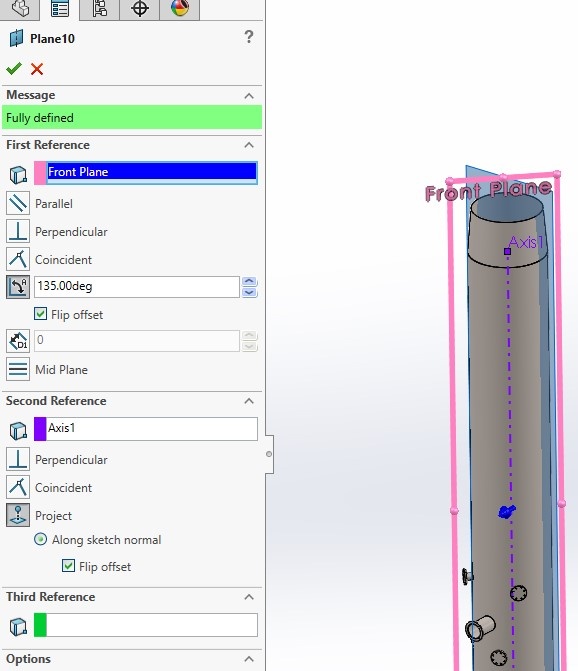The height and width of the screenshot is (671, 578).
Task: Click the blue angle handle on axis
Action: pos(507,511)
